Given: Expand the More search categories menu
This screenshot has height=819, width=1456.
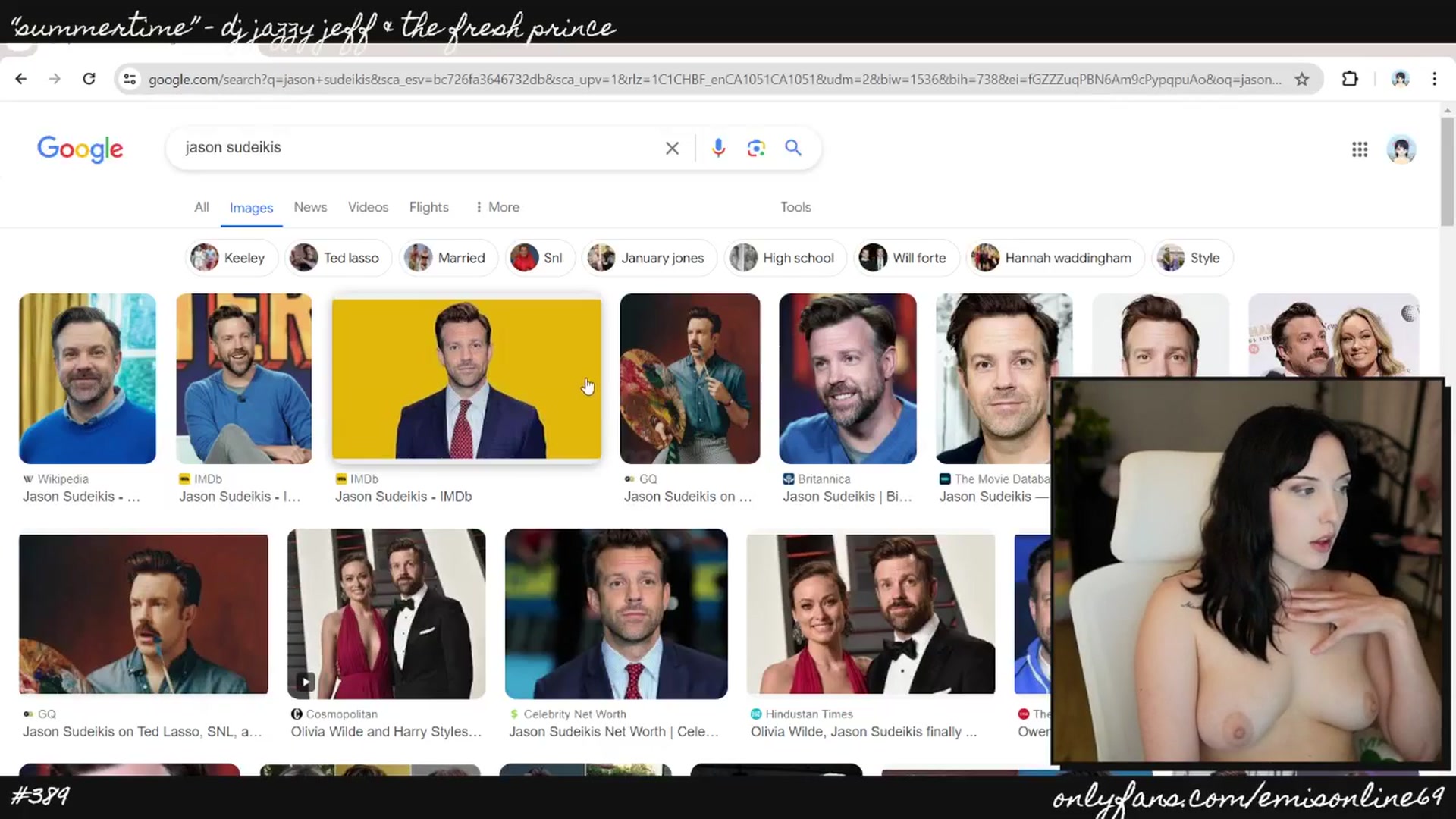Looking at the screenshot, I should point(497,207).
